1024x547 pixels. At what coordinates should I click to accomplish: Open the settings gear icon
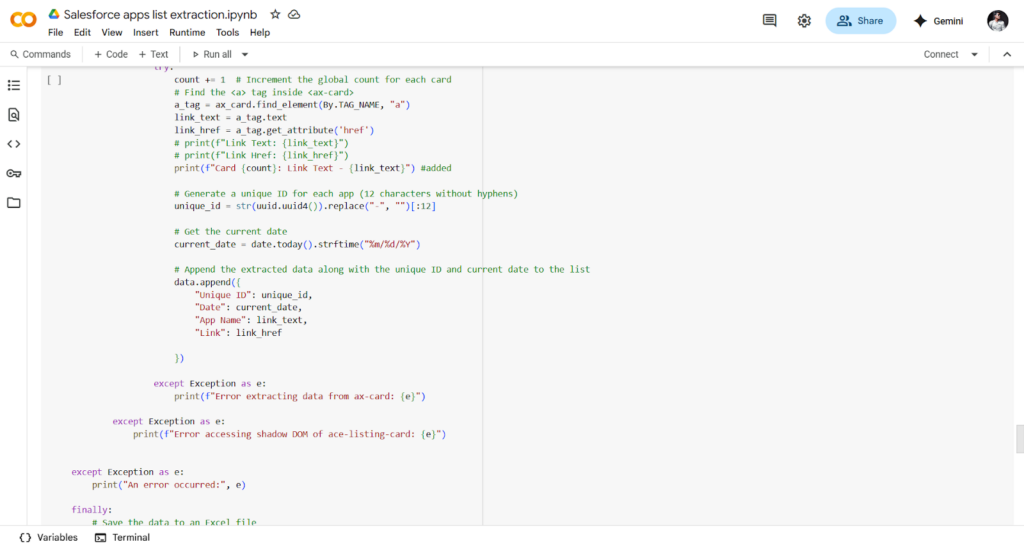[x=804, y=21]
